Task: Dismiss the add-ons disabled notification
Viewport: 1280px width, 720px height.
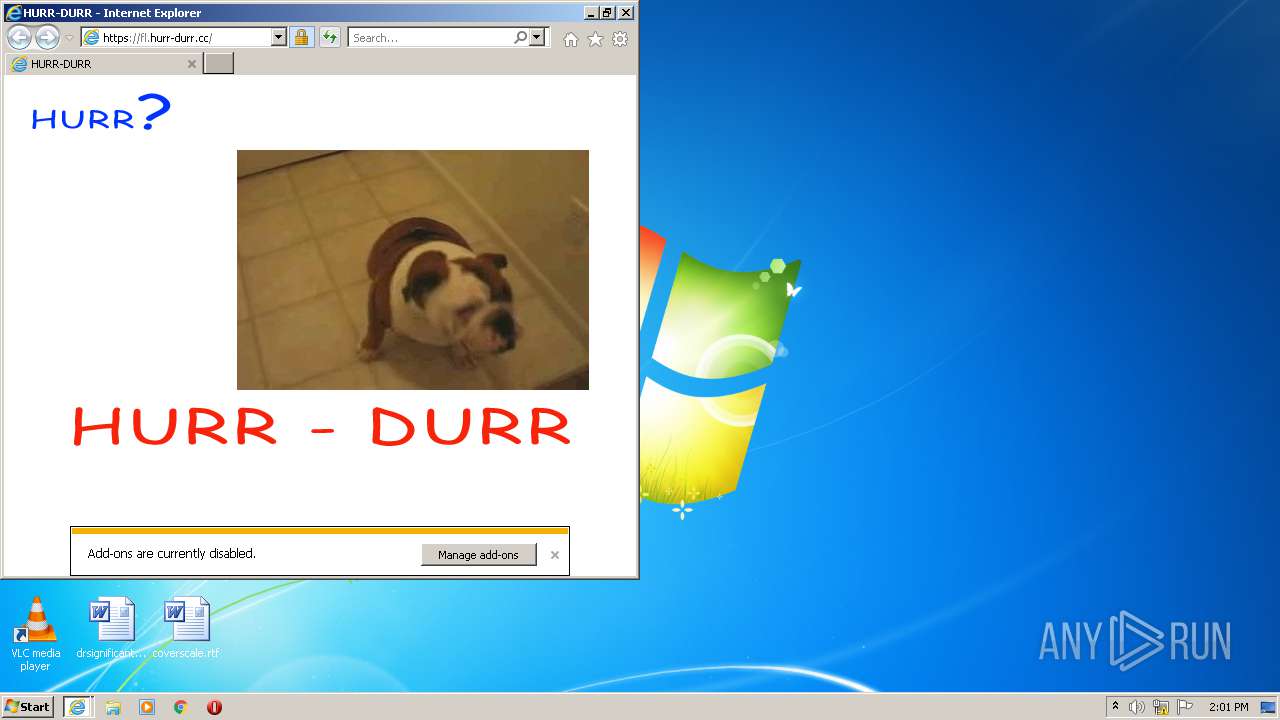Action: (x=555, y=555)
